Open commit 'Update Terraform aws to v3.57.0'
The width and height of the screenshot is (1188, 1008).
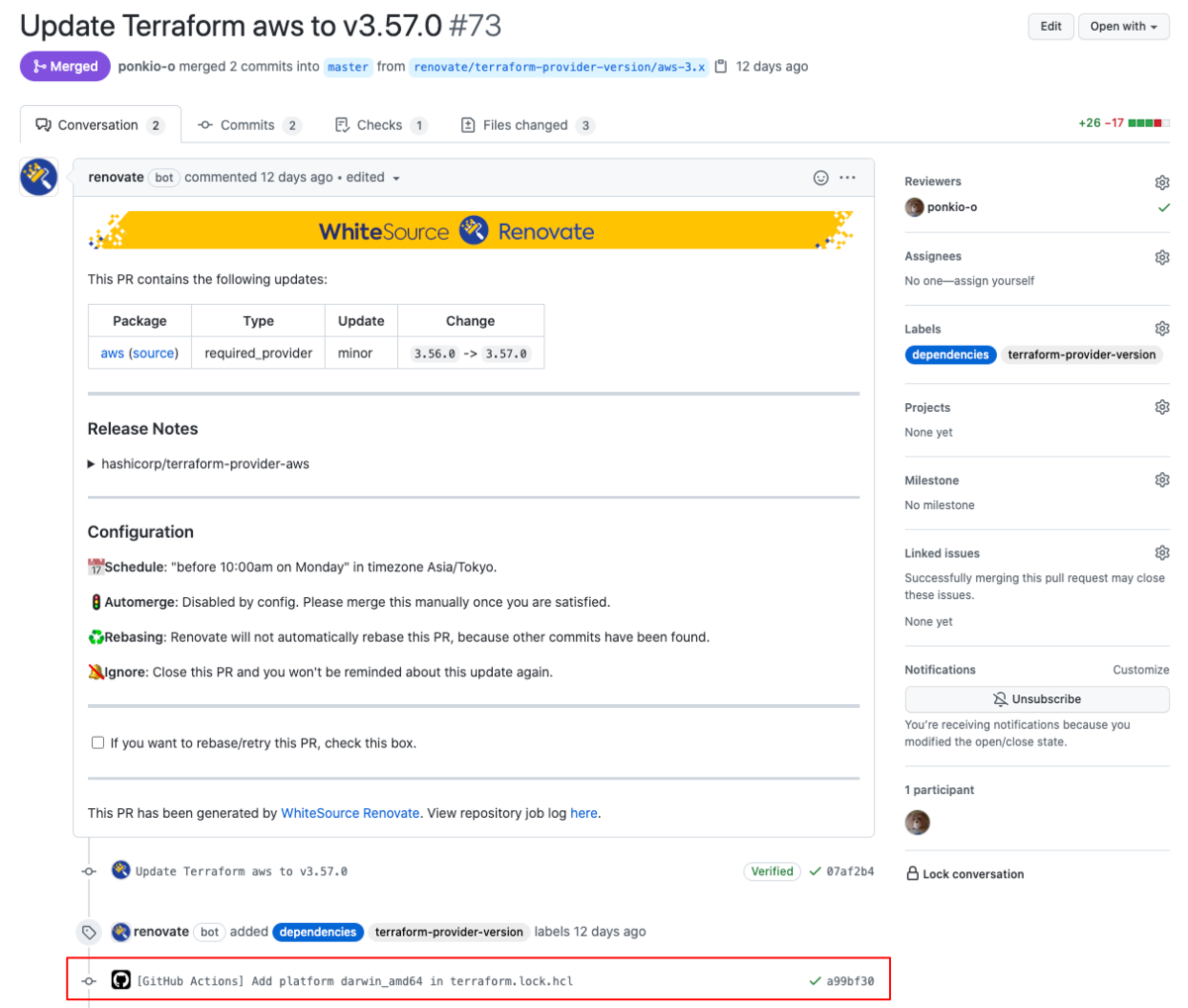point(242,871)
